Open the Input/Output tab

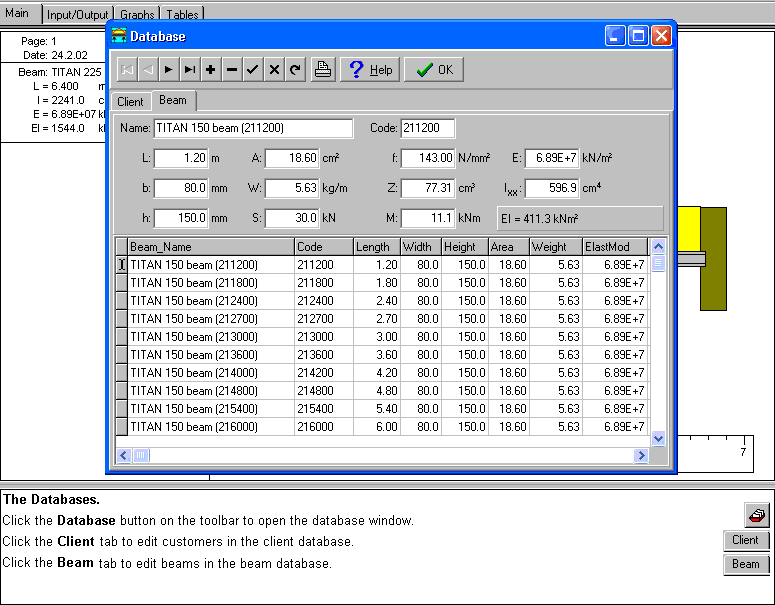78,15
